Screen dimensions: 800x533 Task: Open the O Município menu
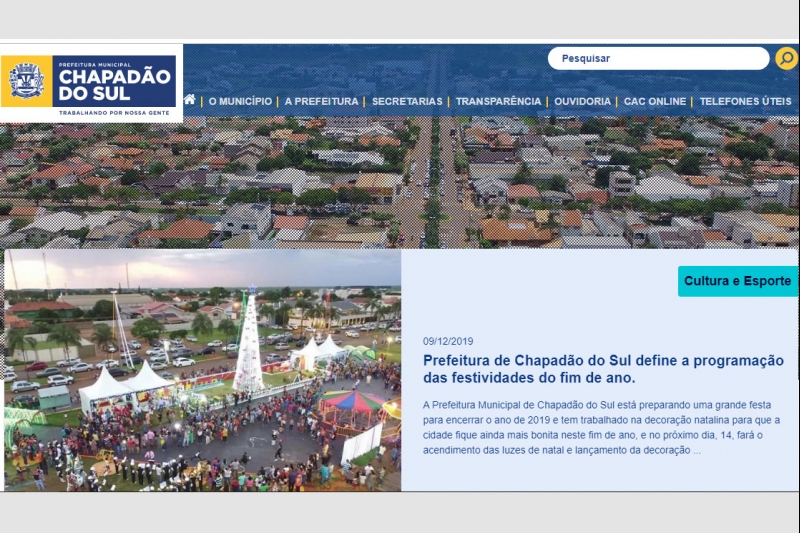click(x=240, y=101)
